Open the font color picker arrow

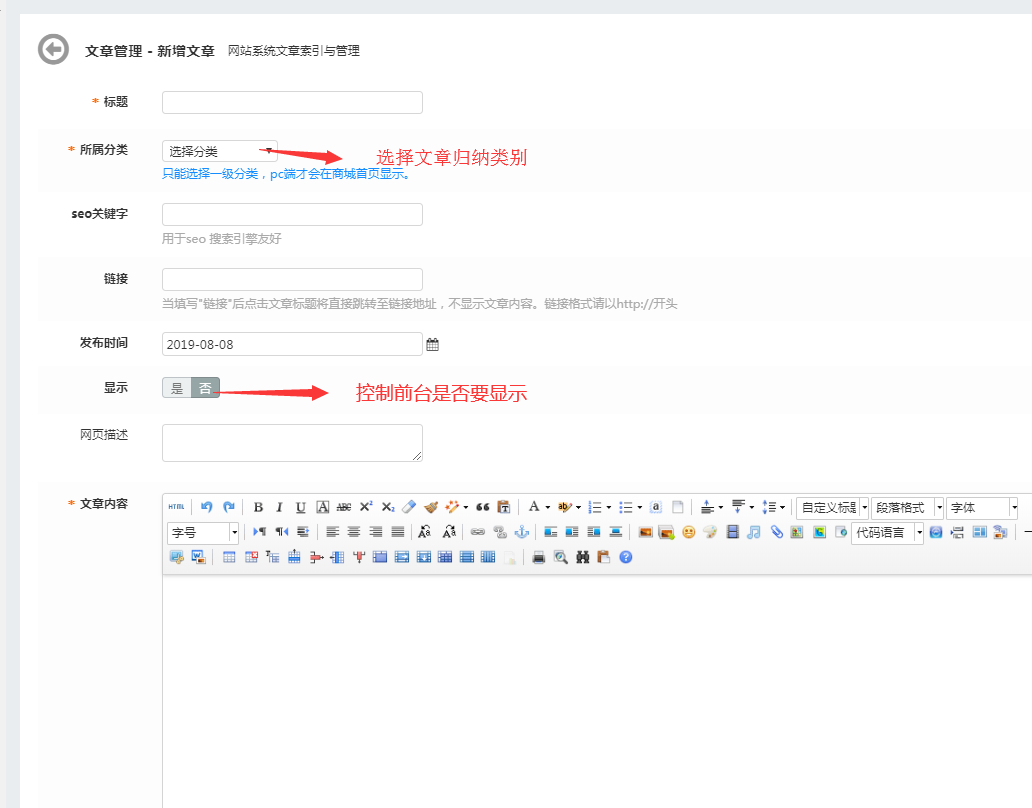(x=547, y=508)
